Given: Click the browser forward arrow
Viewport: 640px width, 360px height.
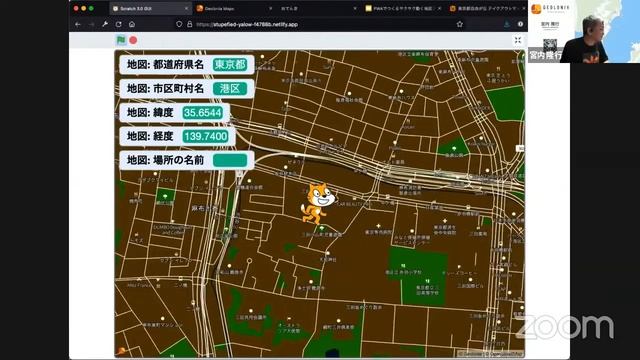Looking at the screenshot, I should pyautogui.click(x=91, y=24).
